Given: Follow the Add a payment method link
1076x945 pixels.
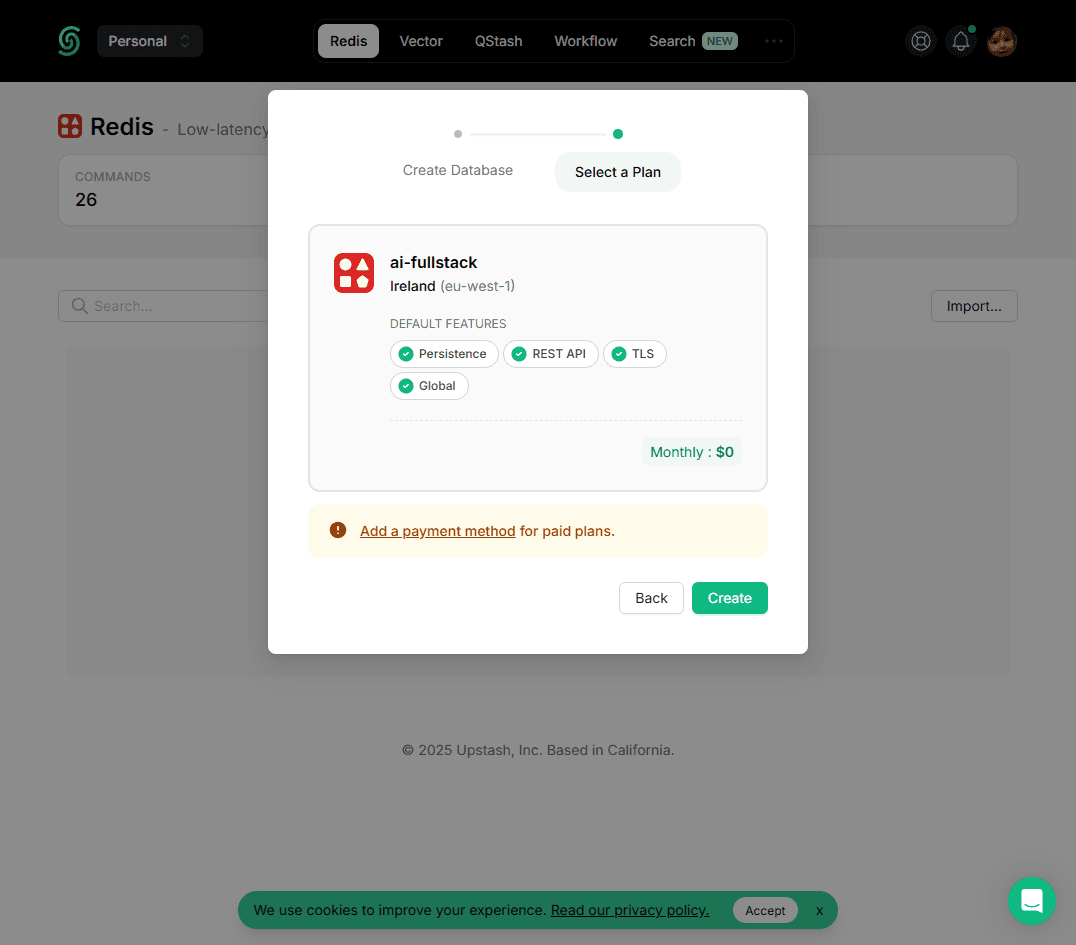Looking at the screenshot, I should coord(438,531).
